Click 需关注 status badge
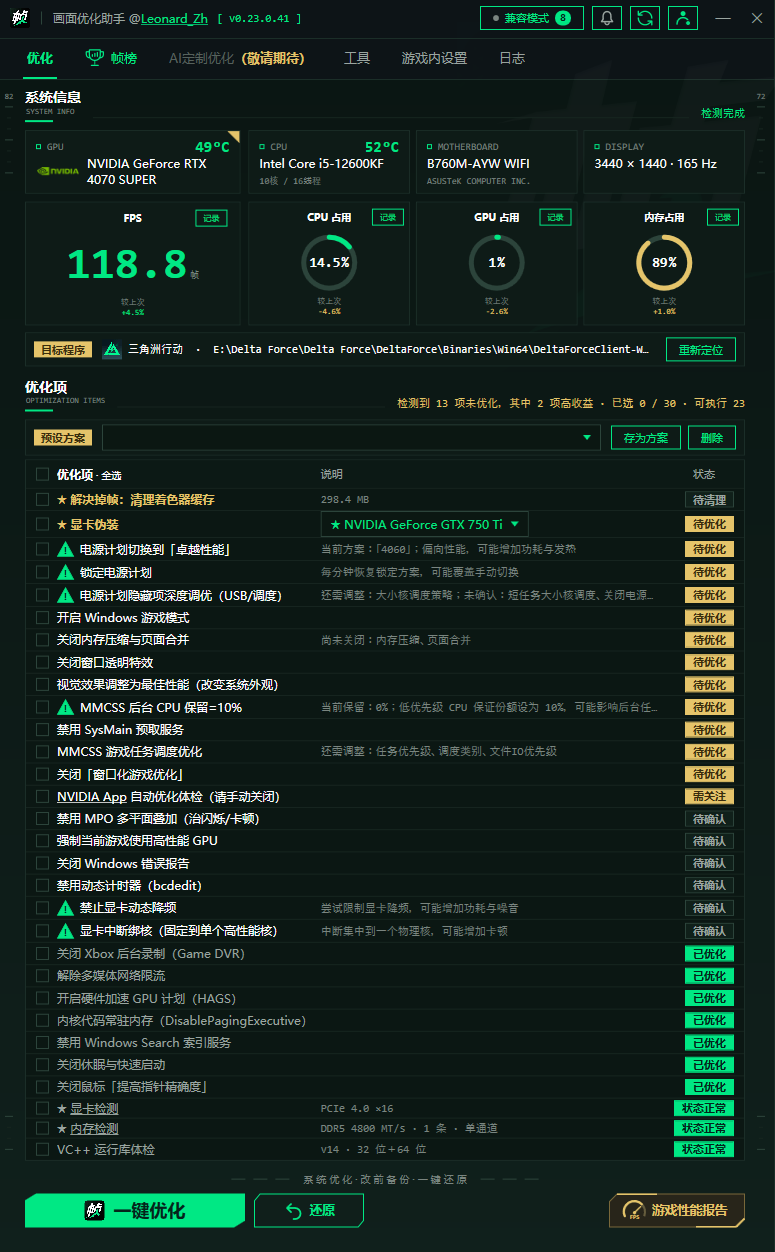775x1252 pixels. tap(710, 797)
